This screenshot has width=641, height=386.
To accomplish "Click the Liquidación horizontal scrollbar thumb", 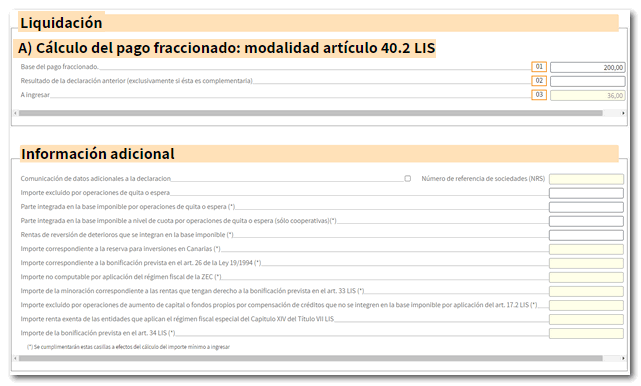I will 311,113.
